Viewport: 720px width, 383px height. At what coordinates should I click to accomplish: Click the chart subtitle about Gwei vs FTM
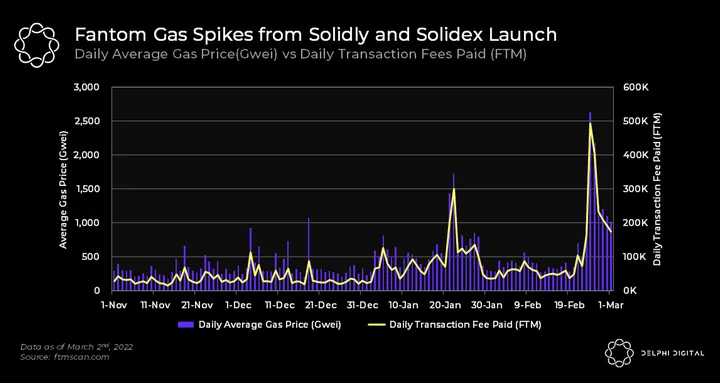[300, 55]
